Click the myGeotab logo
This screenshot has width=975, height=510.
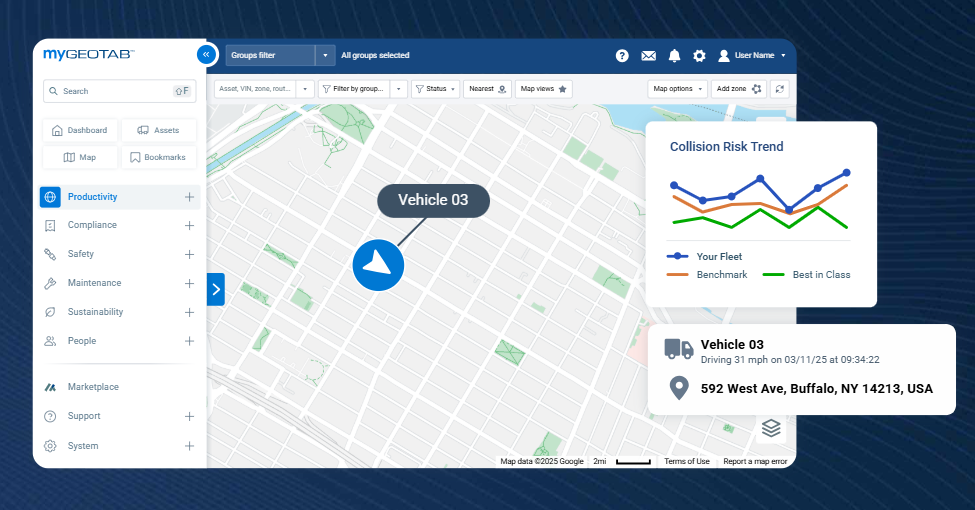coord(89,55)
